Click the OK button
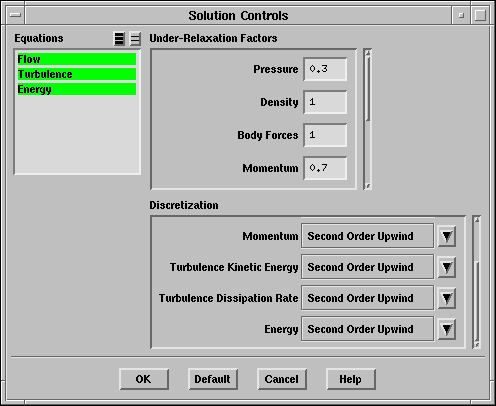The image size is (496, 406). 144,379
